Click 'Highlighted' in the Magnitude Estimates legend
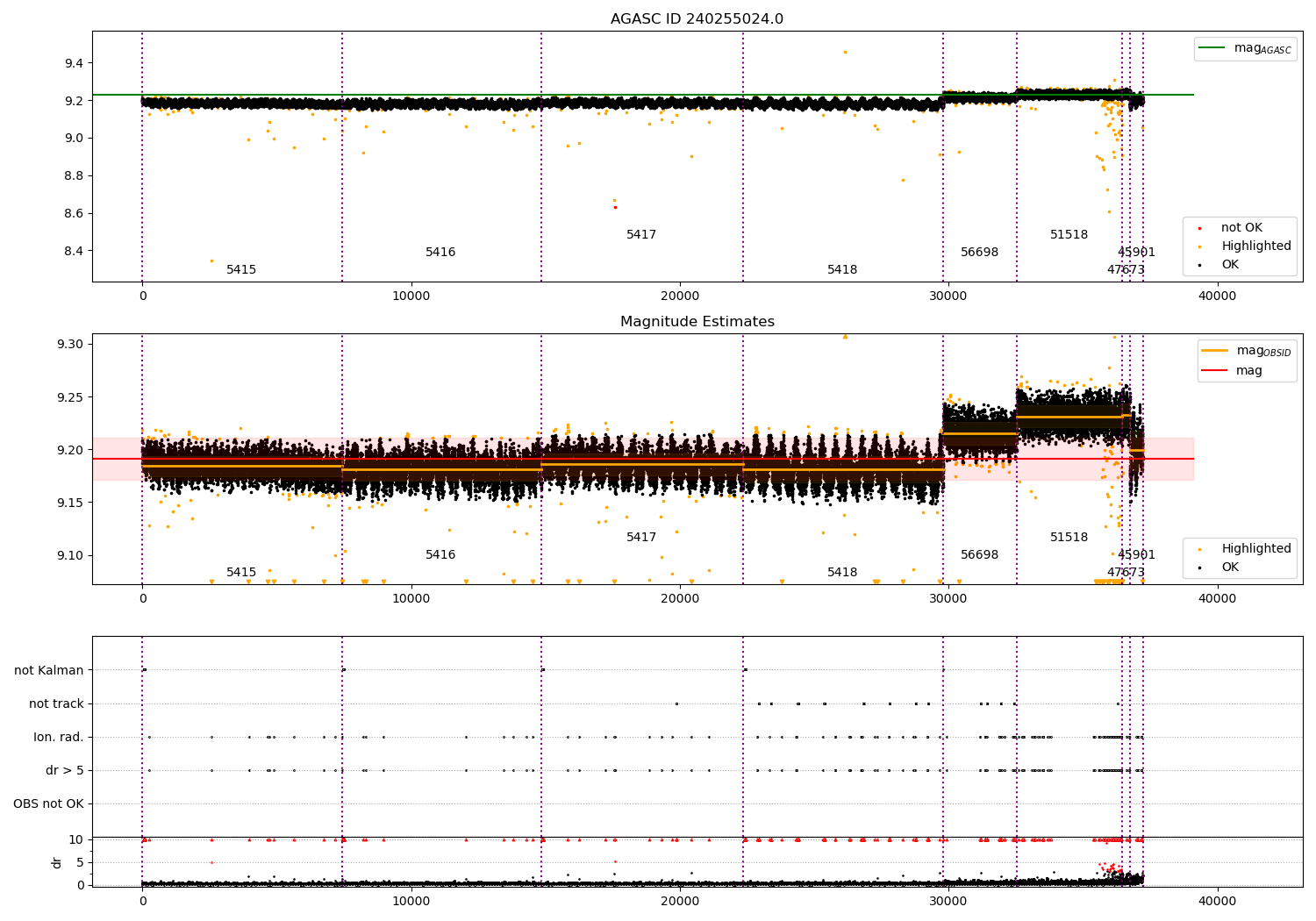 [x=1255, y=549]
